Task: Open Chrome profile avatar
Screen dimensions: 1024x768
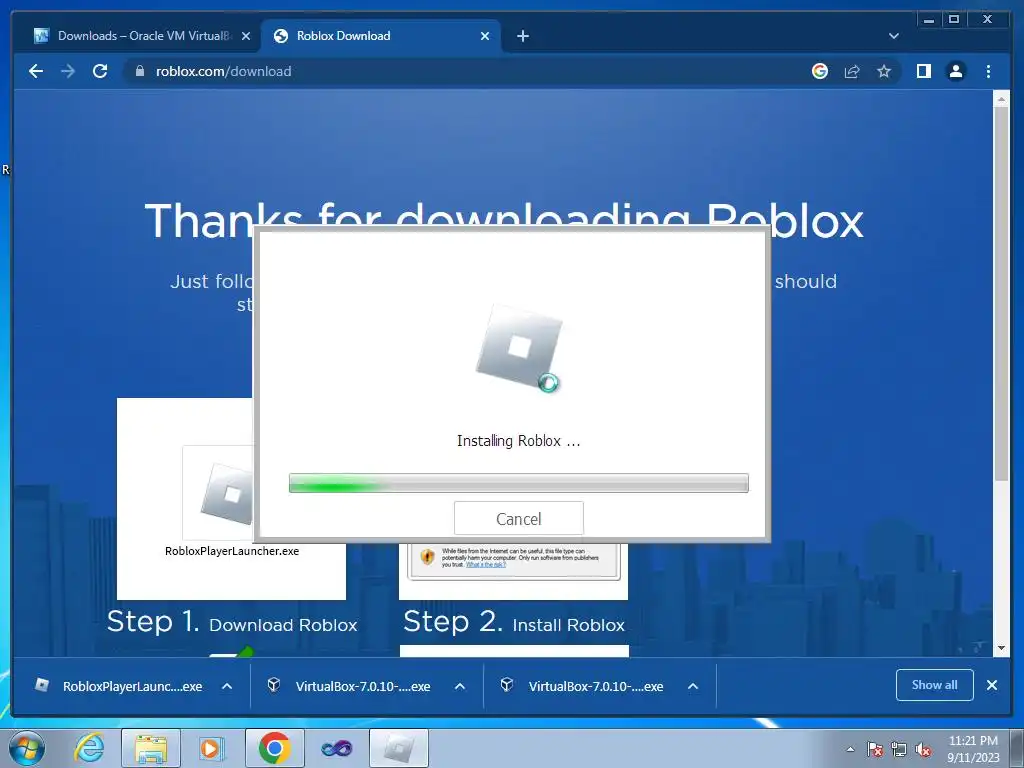Action: 955,71
